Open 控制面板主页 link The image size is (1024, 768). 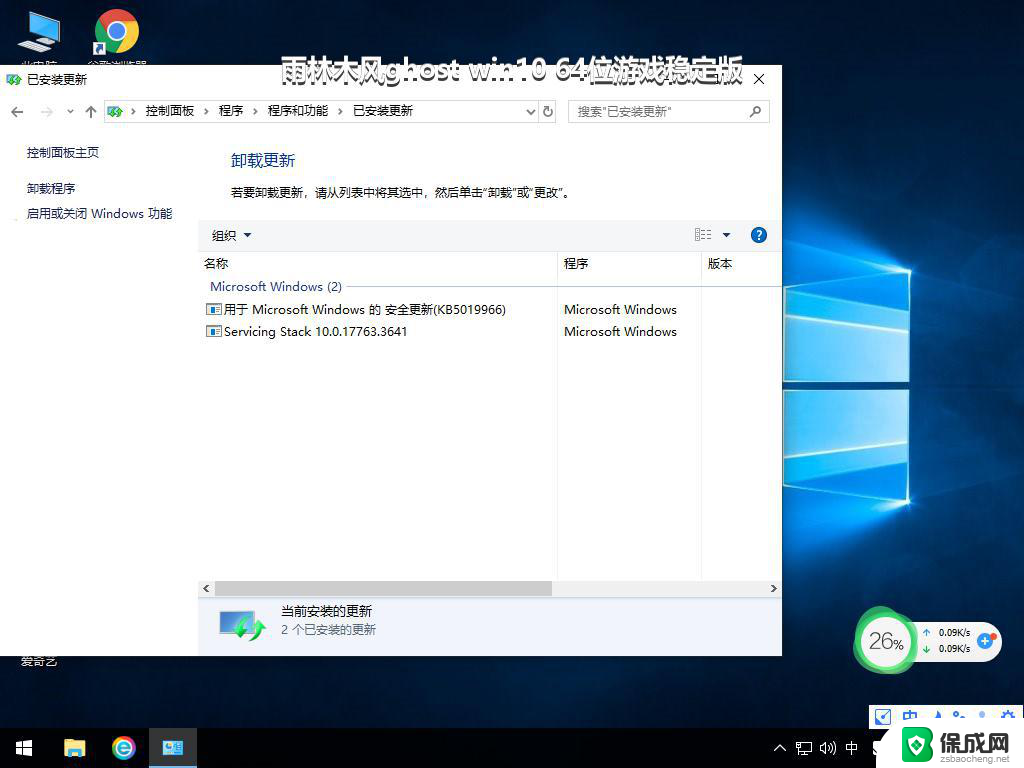click(63, 153)
